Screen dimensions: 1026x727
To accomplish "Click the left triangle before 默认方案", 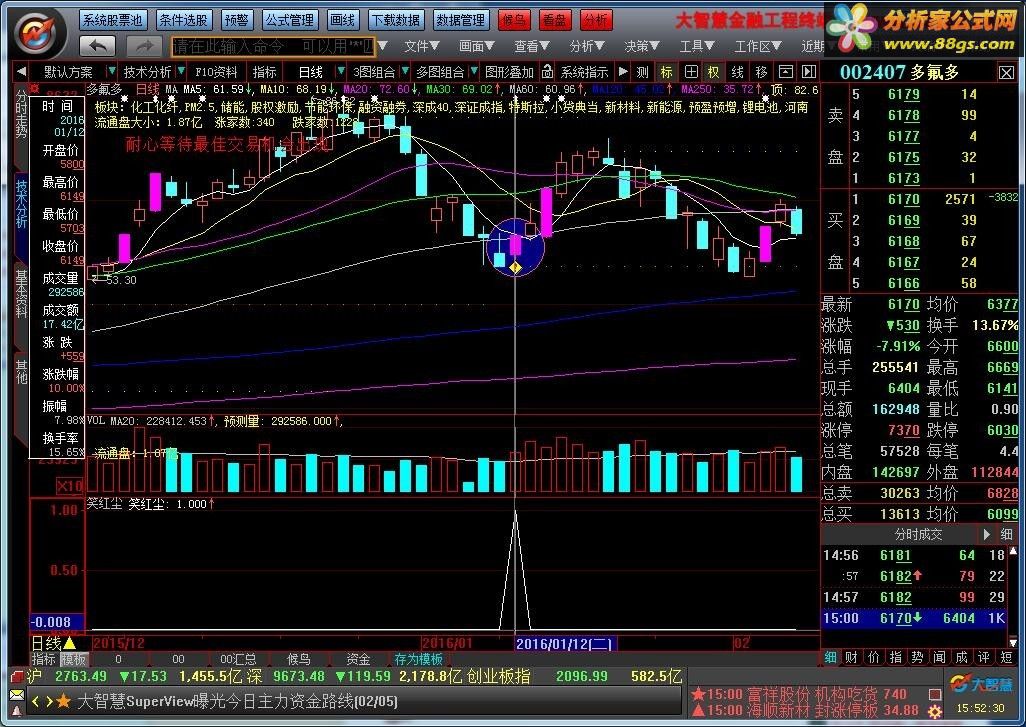I will tap(21, 72).
